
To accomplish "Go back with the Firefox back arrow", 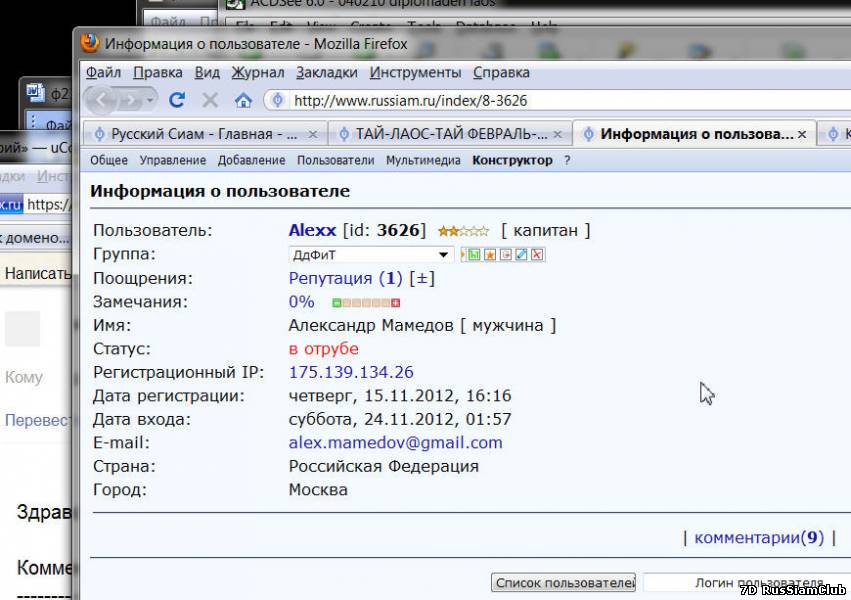I will [101, 100].
